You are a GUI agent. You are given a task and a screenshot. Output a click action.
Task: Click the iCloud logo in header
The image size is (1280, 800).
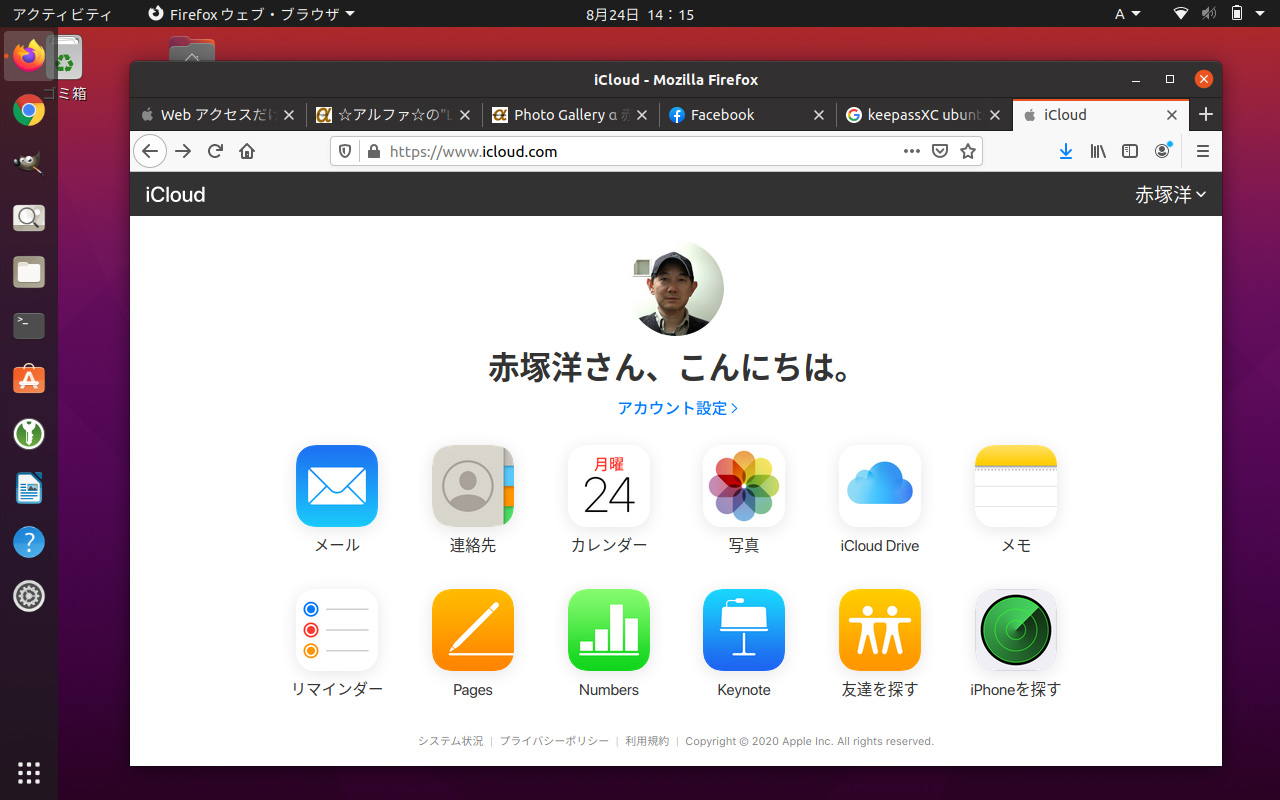click(x=175, y=195)
